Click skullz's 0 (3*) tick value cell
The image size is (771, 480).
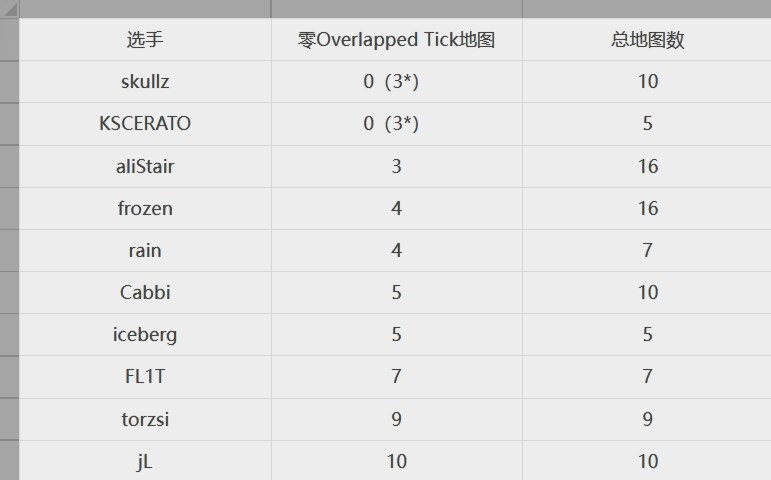[396, 82]
